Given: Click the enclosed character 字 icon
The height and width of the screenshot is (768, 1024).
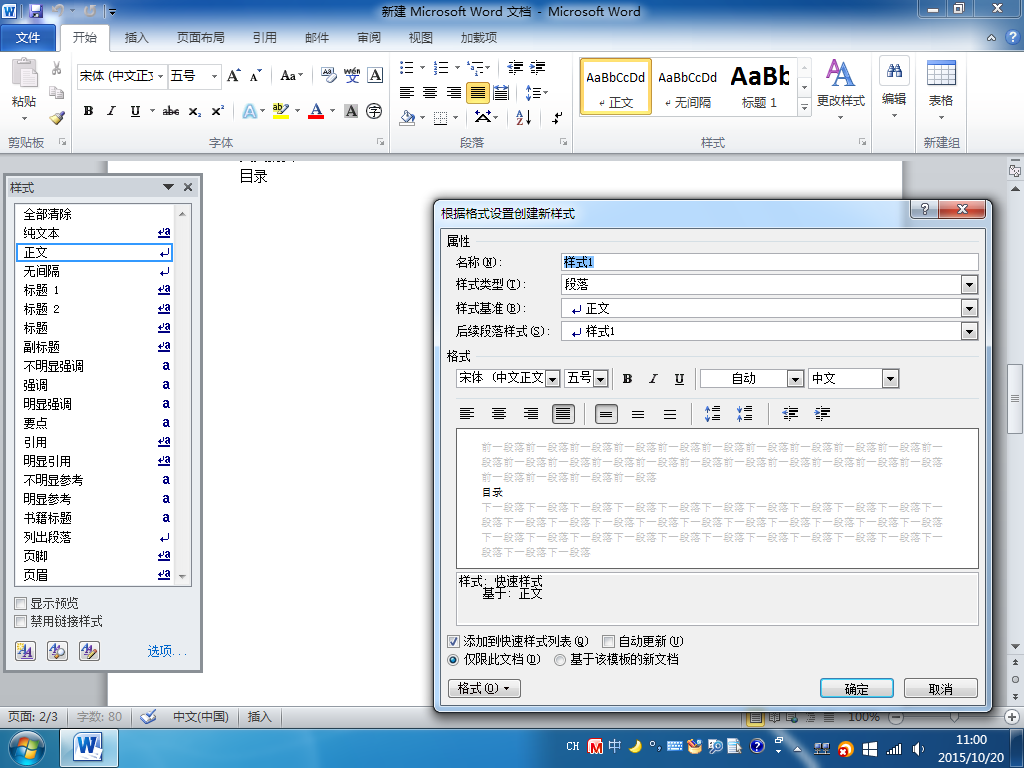Looking at the screenshot, I should click(374, 111).
